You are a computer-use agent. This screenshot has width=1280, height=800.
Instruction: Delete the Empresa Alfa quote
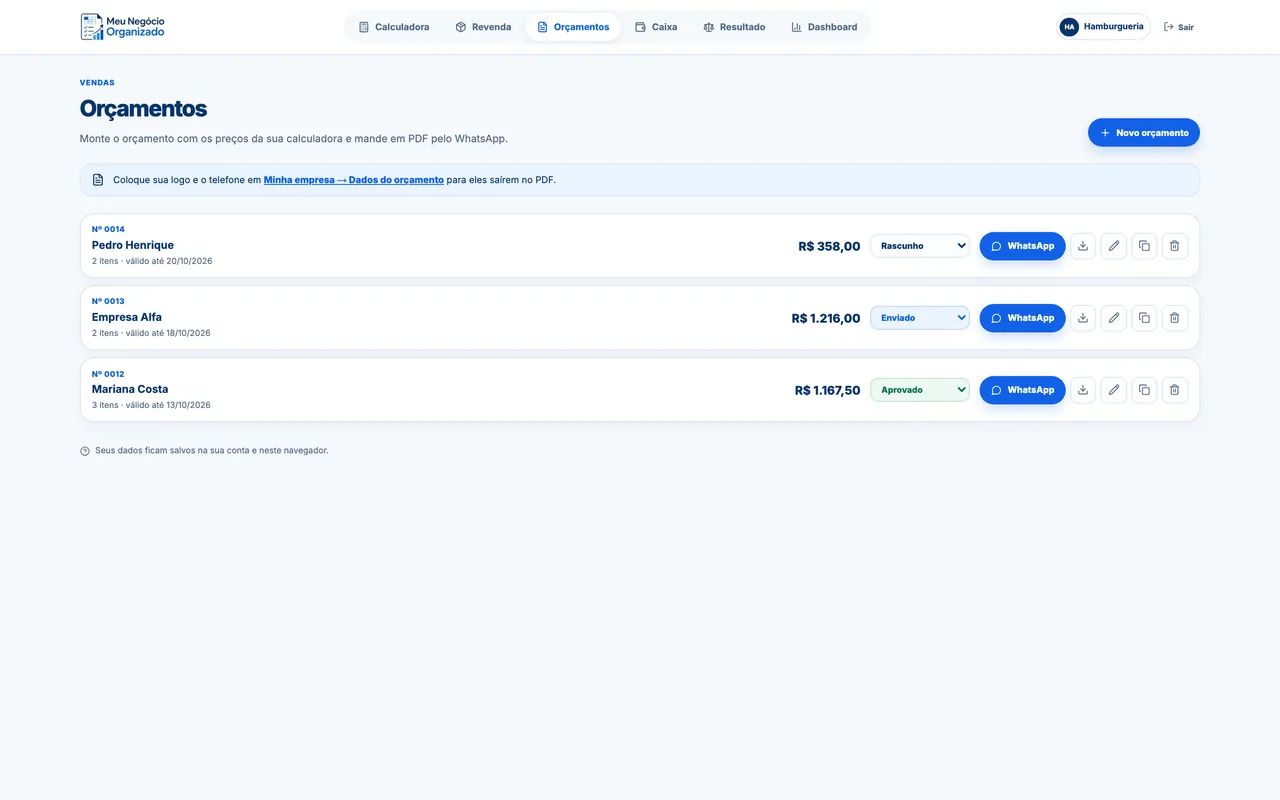[1175, 318]
